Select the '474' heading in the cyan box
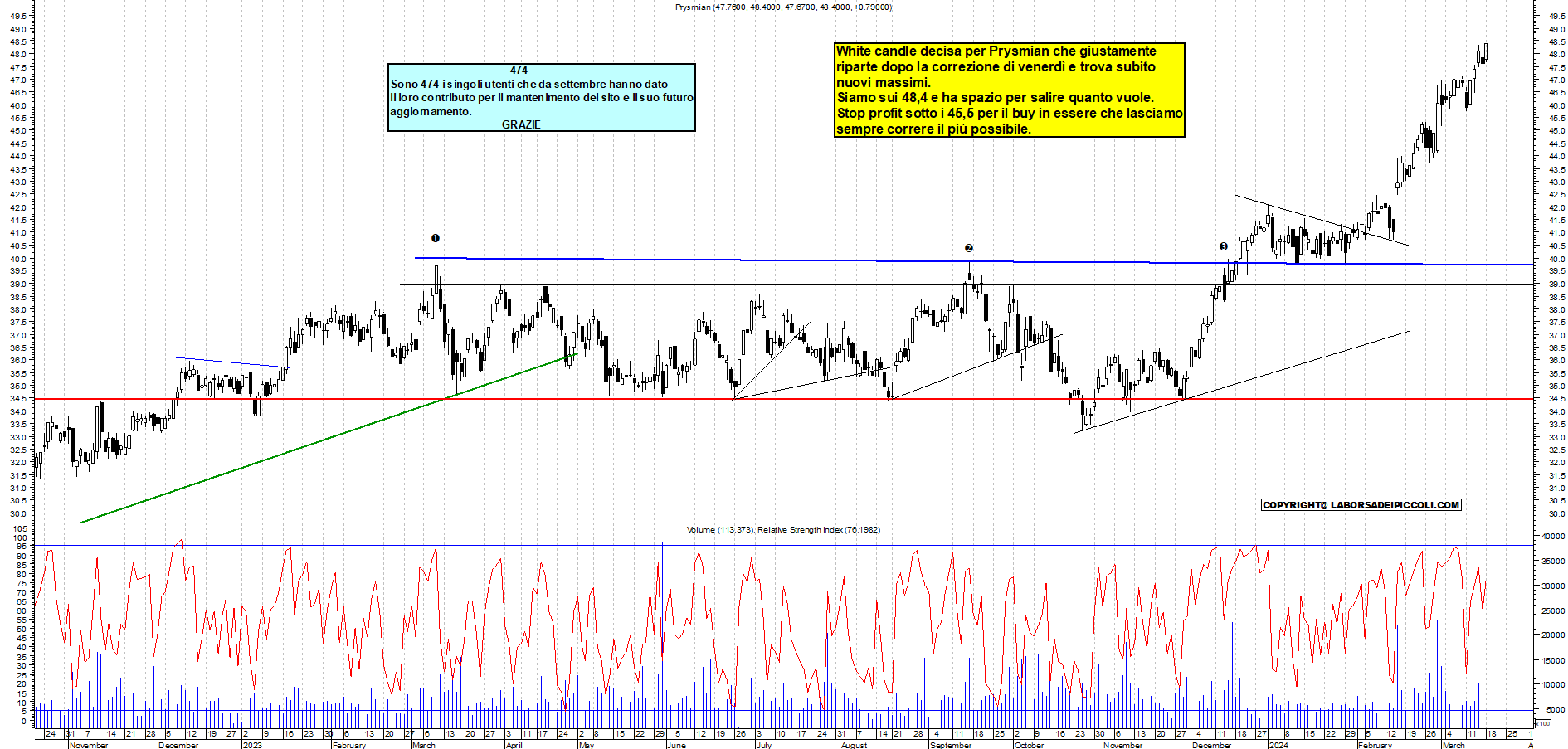Screen dimensions: 1568x749 pos(519,71)
